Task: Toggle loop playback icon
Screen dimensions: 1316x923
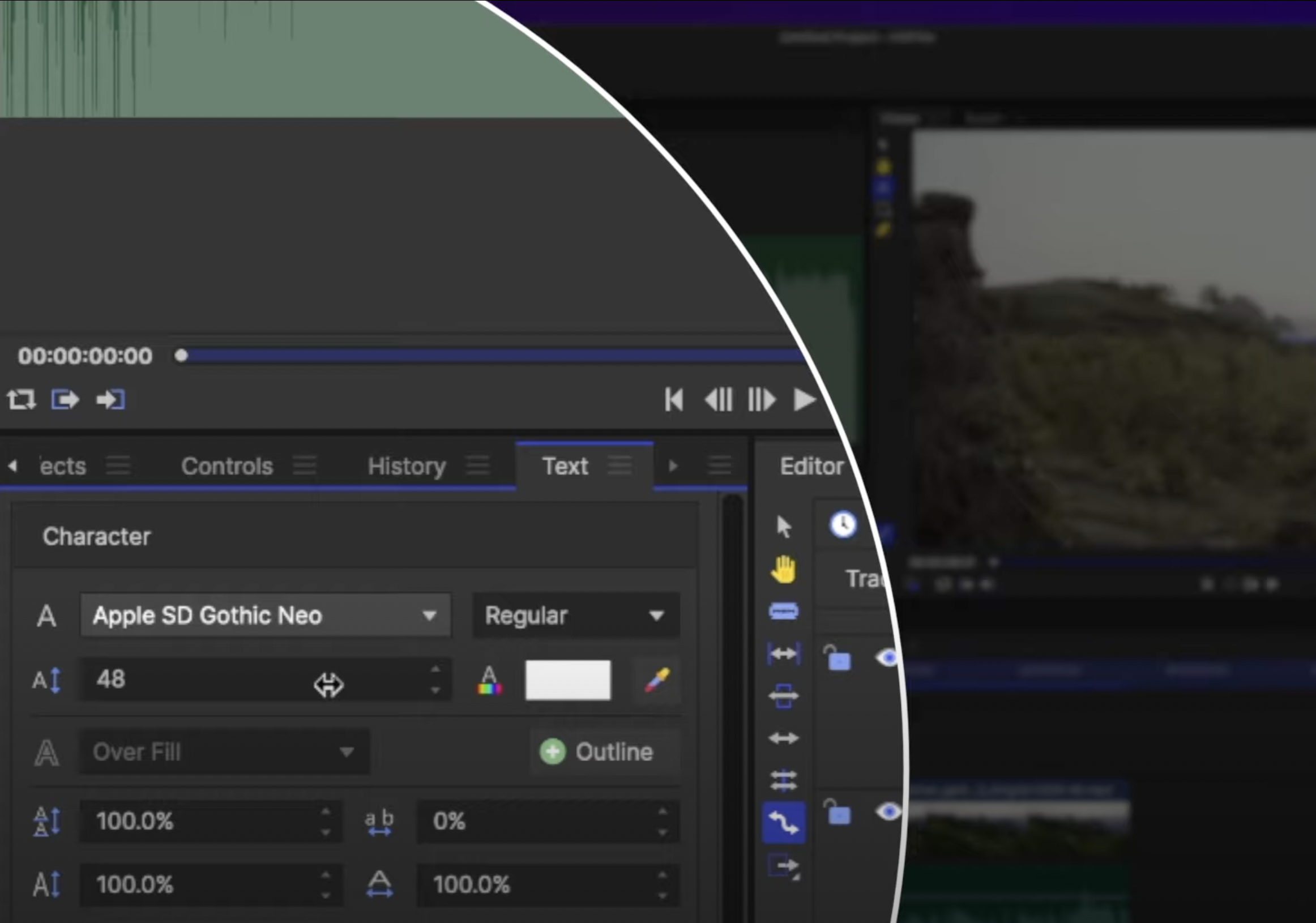Action: coord(21,399)
